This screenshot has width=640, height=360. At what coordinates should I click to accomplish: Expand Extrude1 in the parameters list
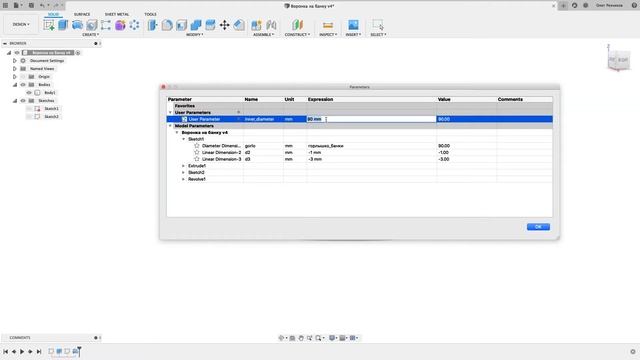click(x=183, y=166)
